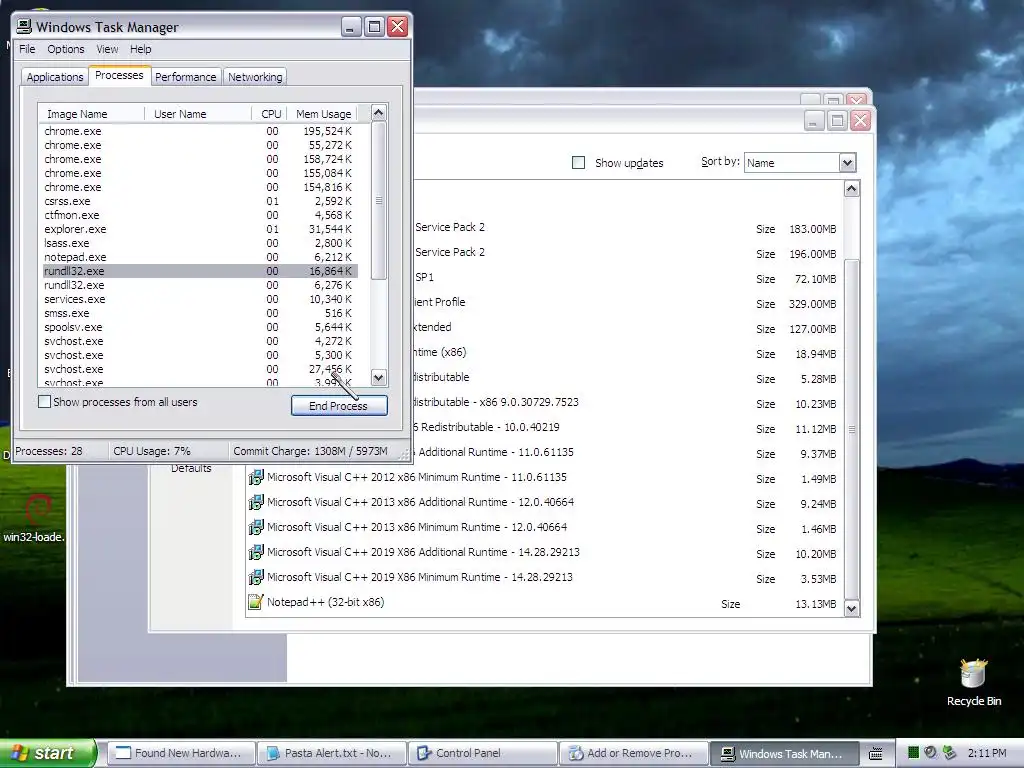This screenshot has height=768, width=1024.
Task: Open the View menu in Task Manager
Action: pyautogui.click(x=107, y=49)
